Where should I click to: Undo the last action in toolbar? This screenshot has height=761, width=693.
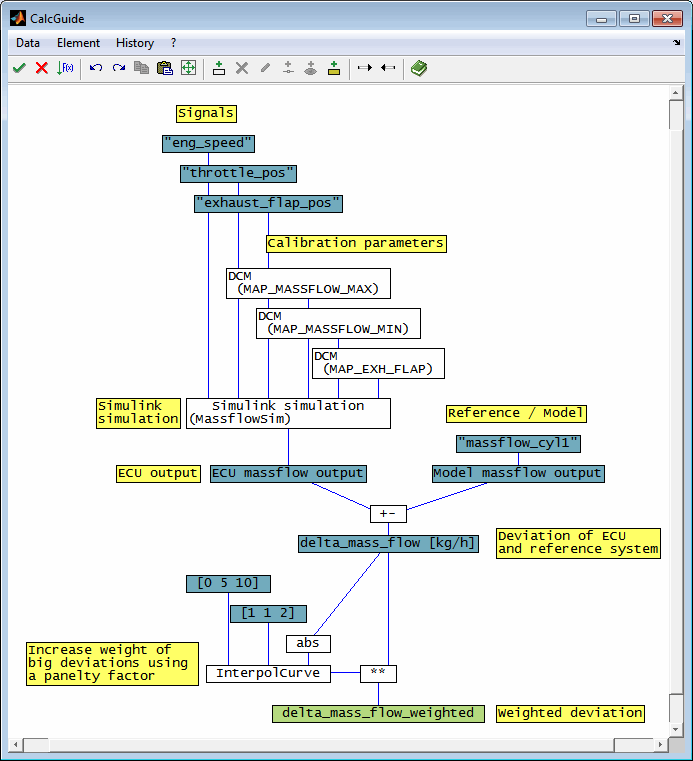[96, 68]
